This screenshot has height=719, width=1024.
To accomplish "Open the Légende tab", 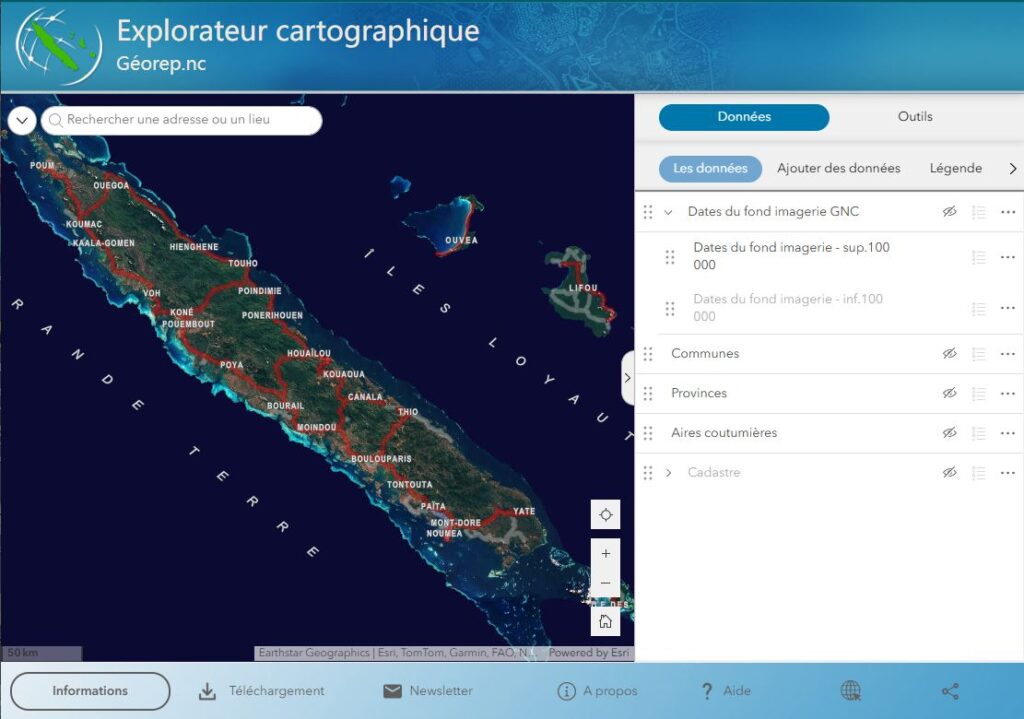I will point(955,169).
